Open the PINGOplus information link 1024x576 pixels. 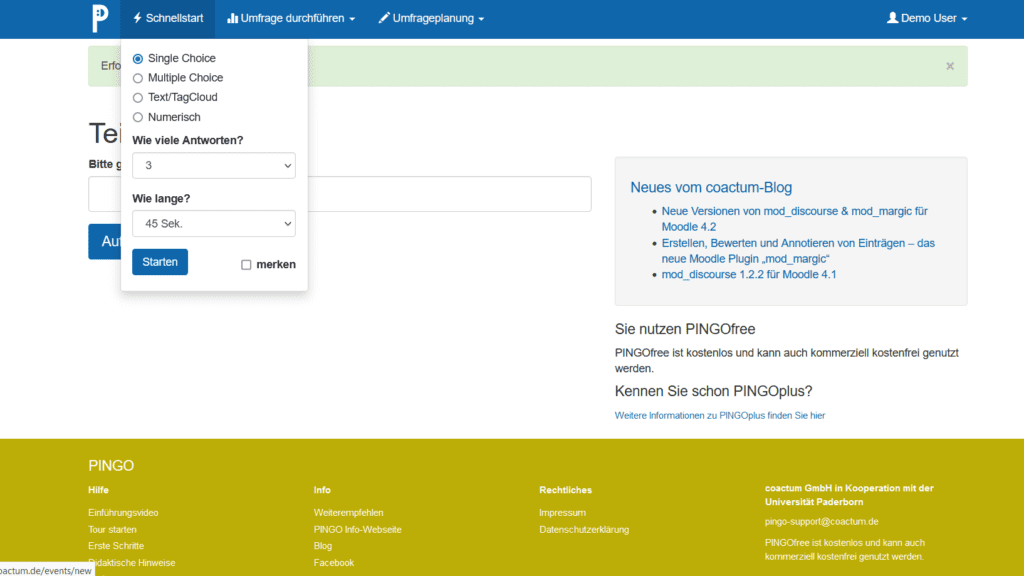pyautogui.click(x=719, y=415)
